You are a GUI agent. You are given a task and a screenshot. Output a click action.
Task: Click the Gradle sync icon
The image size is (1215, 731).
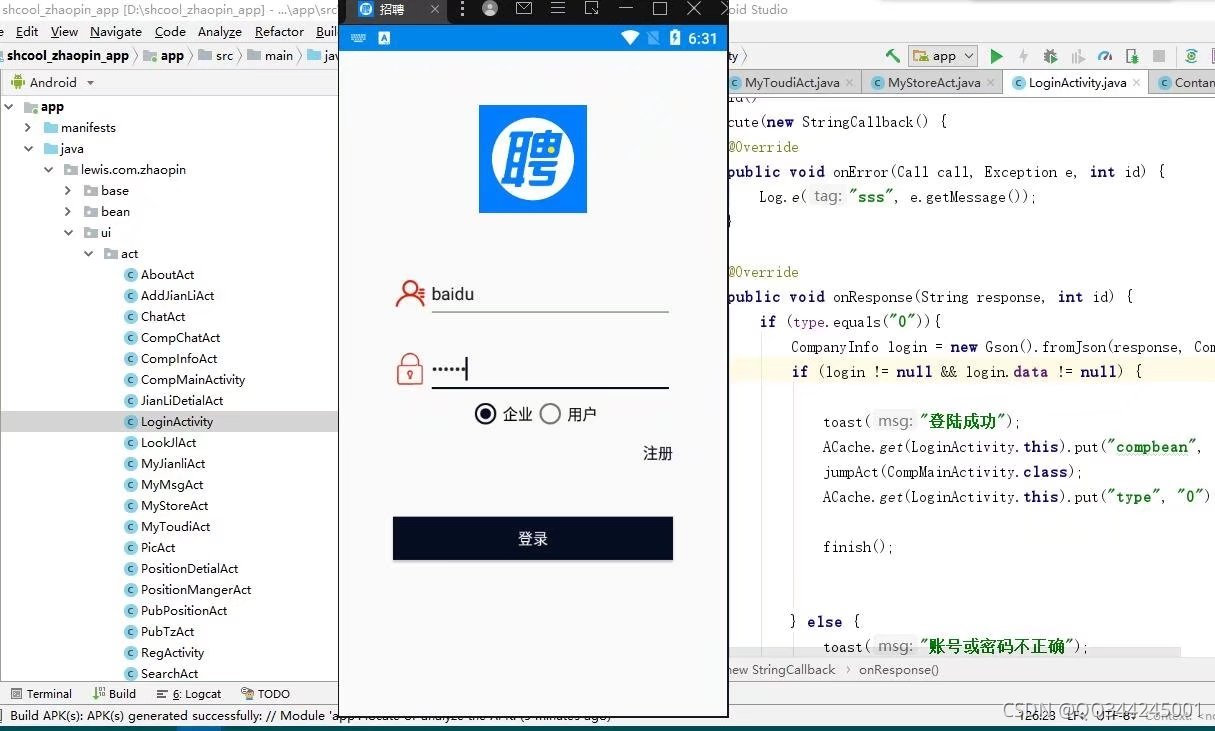point(1191,56)
